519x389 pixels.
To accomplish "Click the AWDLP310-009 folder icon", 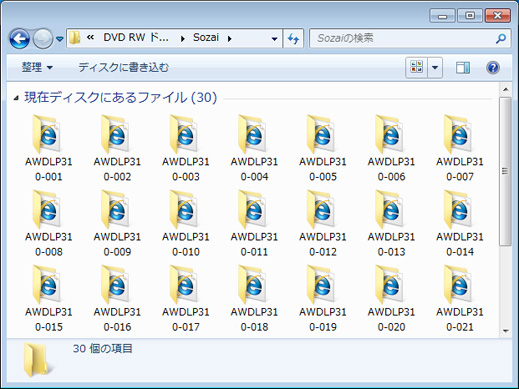I will click(x=115, y=210).
